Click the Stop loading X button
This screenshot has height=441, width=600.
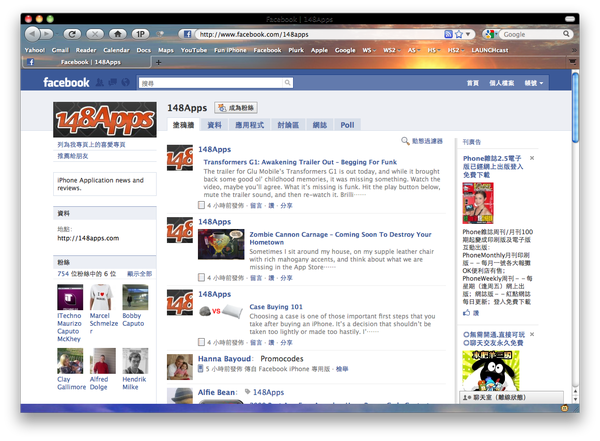[x=95, y=34]
